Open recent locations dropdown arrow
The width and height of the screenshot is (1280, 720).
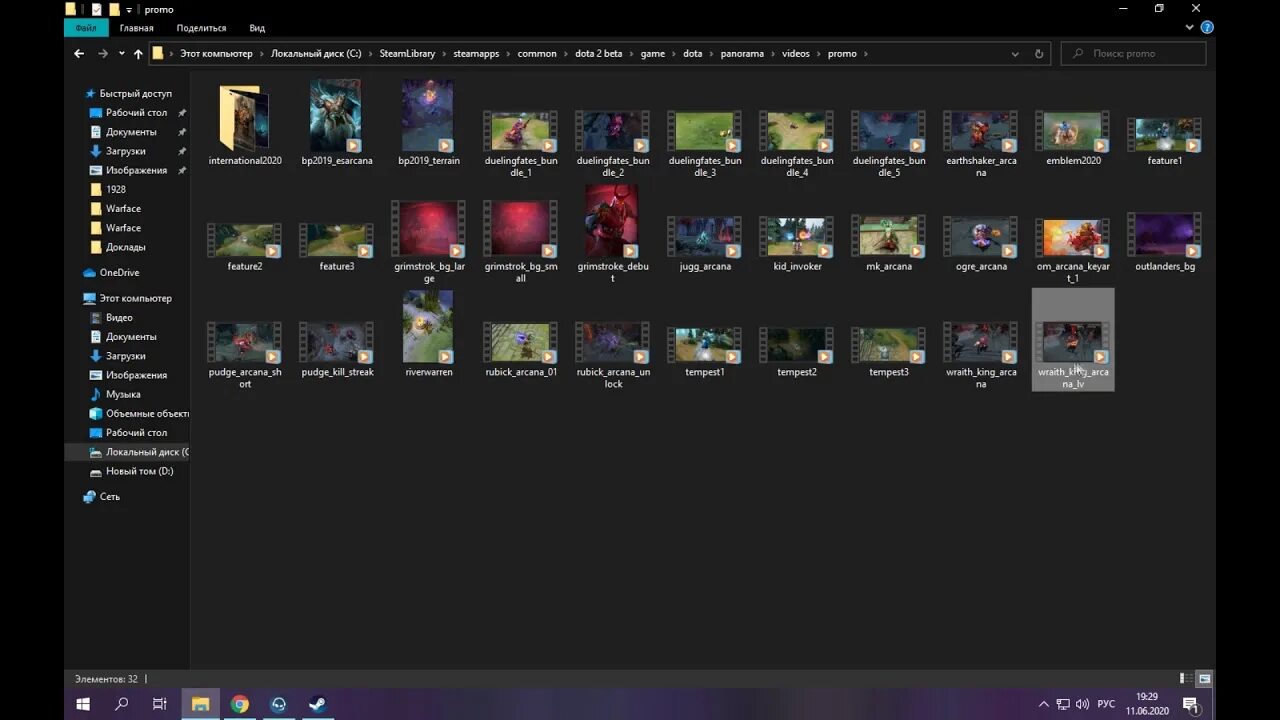click(122, 53)
